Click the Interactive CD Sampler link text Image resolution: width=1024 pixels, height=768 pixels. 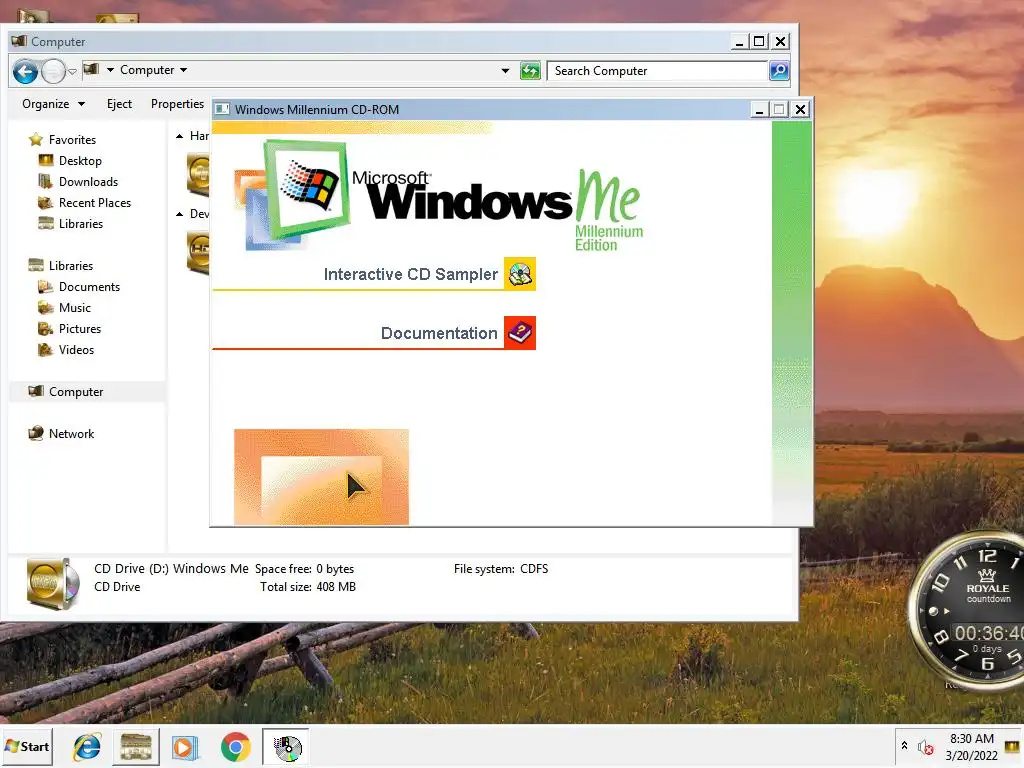pyautogui.click(x=411, y=274)
